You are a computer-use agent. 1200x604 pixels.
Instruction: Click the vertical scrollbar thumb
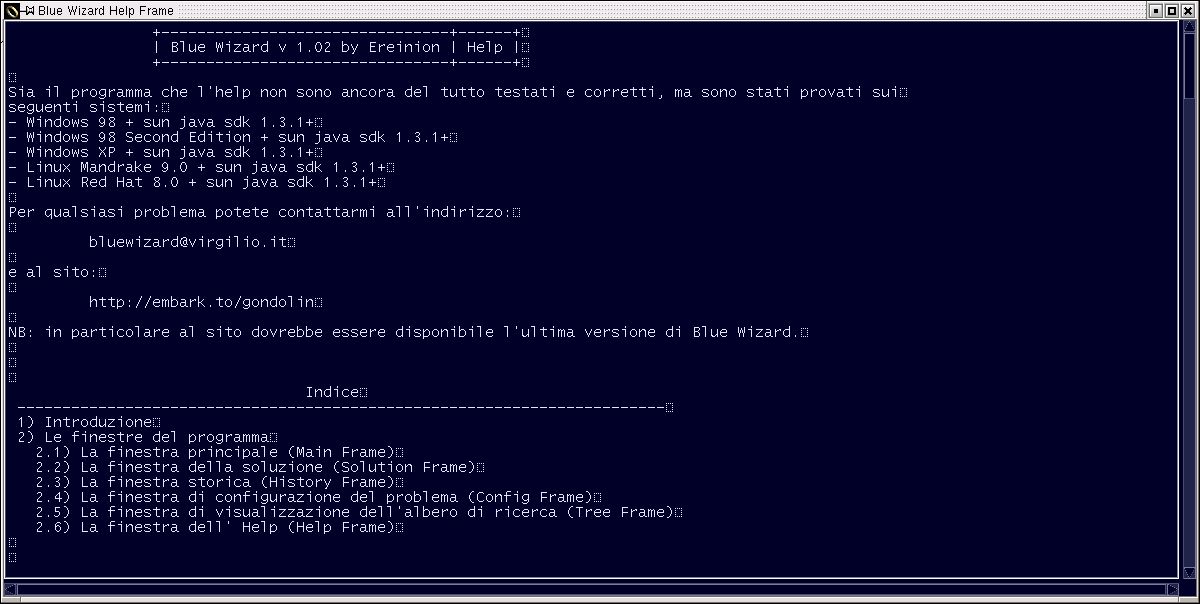pos(1189,66)
